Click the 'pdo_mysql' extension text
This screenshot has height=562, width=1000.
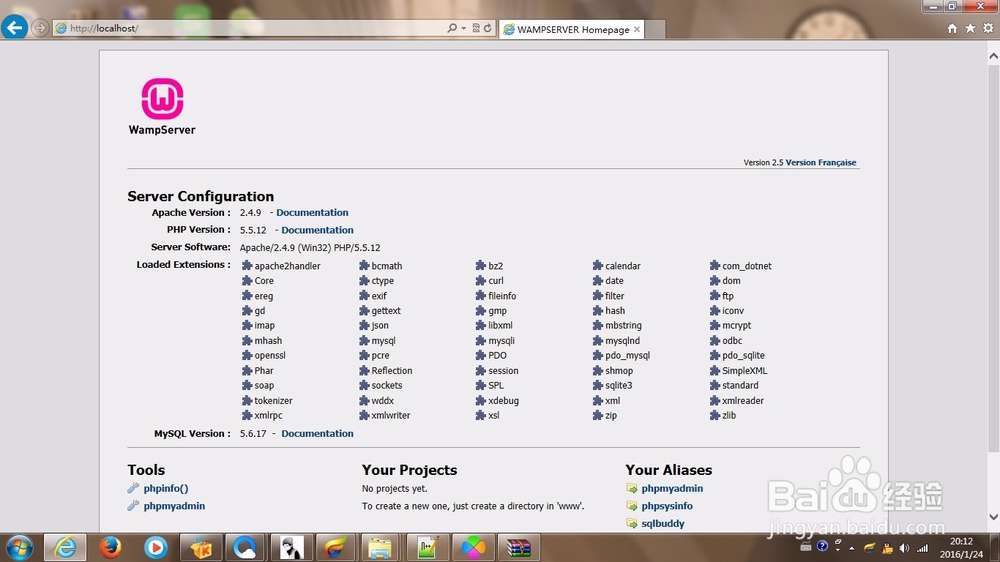point(628,355)
